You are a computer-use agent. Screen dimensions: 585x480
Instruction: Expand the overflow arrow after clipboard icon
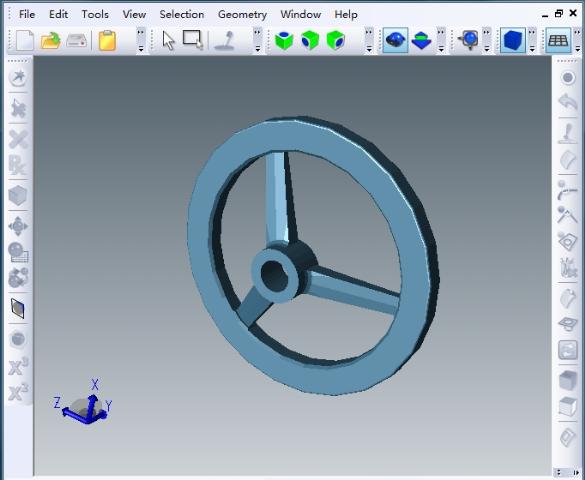pyautogui.click(x=141, y=40)
